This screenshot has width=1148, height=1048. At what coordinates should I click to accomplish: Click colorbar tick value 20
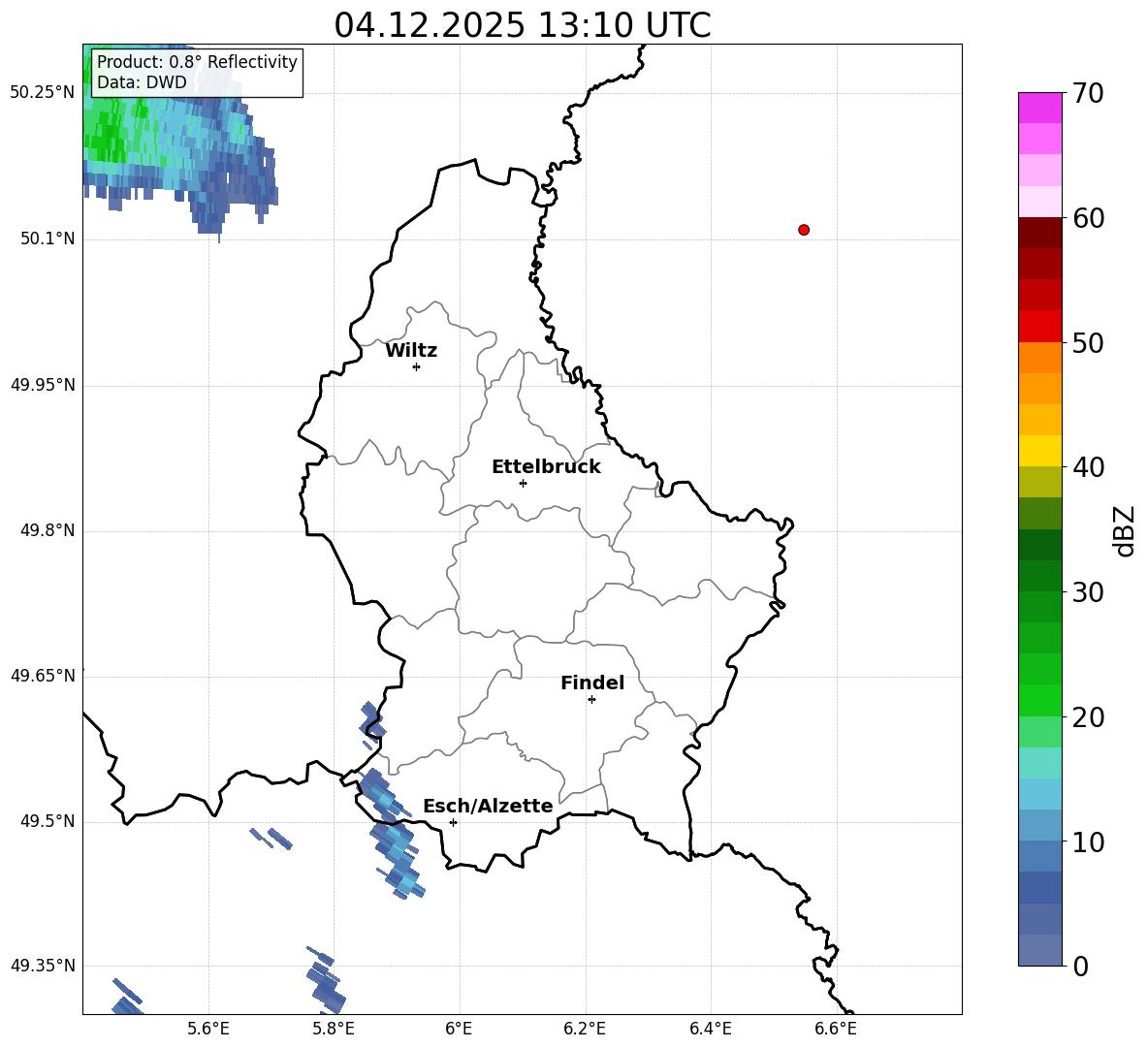tap(1088, 717)
